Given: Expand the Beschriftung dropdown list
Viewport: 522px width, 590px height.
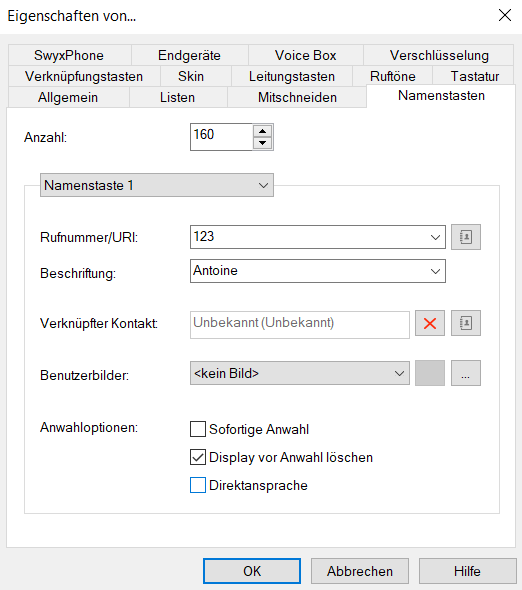Looking at the screenshot, I should point(435,271).
